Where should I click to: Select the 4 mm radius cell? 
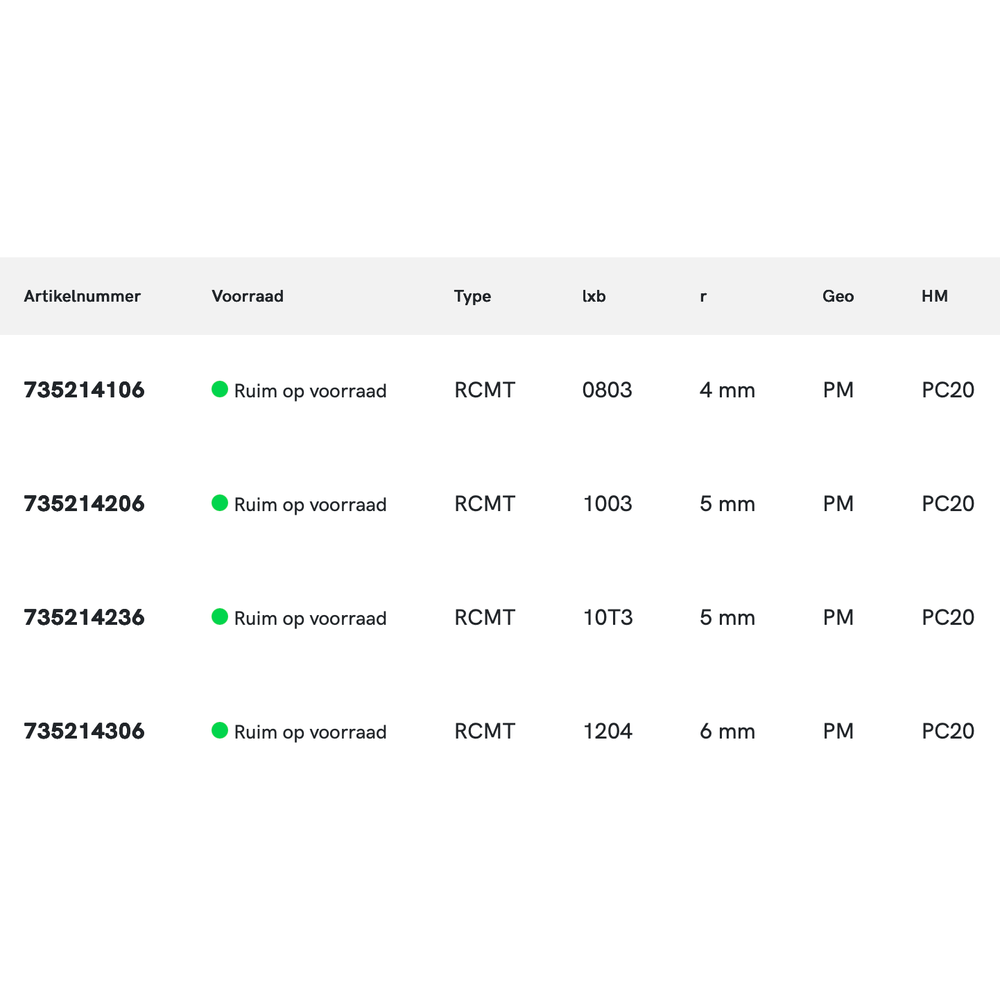[x=727, y=390]
